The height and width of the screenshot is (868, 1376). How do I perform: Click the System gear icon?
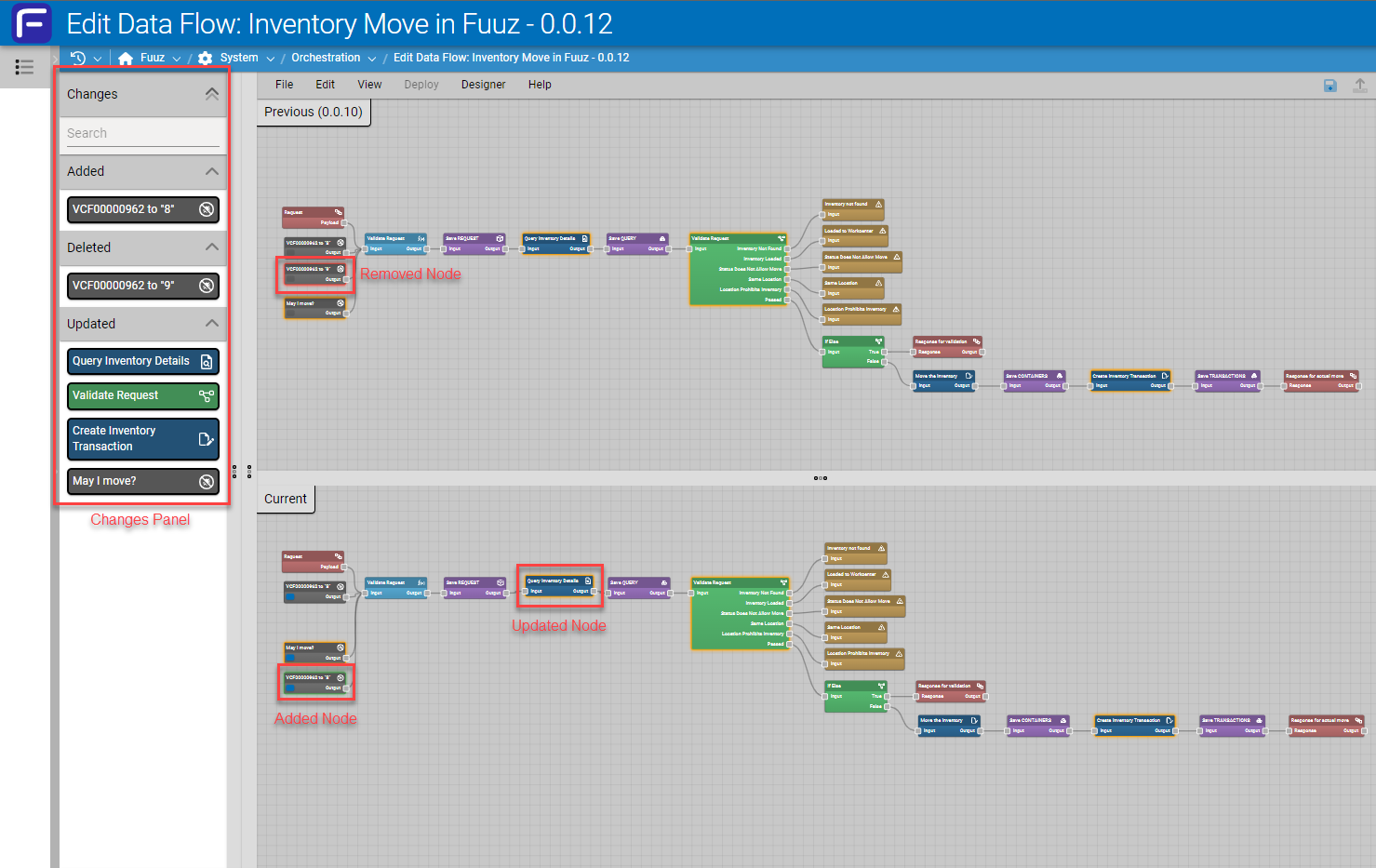[x=206, y=58]
